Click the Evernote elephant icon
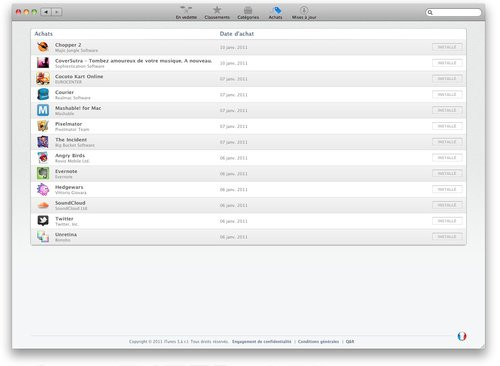 43,173
